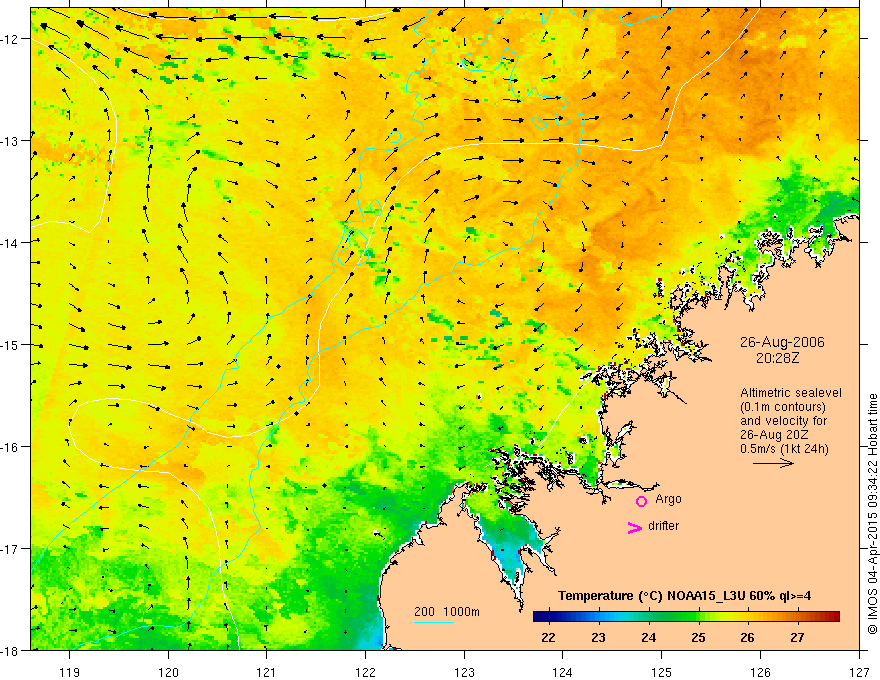The height and width of the screenshot is (680, 880).
Task: Click the Temperature NOAA15_L3U colorbar title
Action: click(x=684, y=595)
